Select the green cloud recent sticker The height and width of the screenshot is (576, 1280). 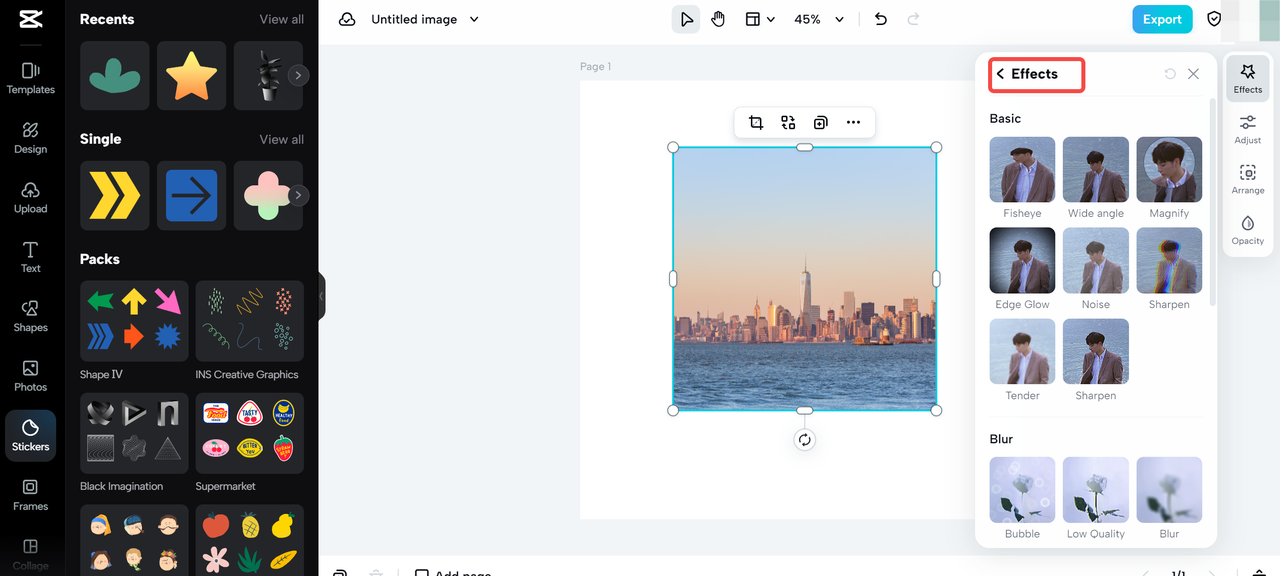(115, 76)
